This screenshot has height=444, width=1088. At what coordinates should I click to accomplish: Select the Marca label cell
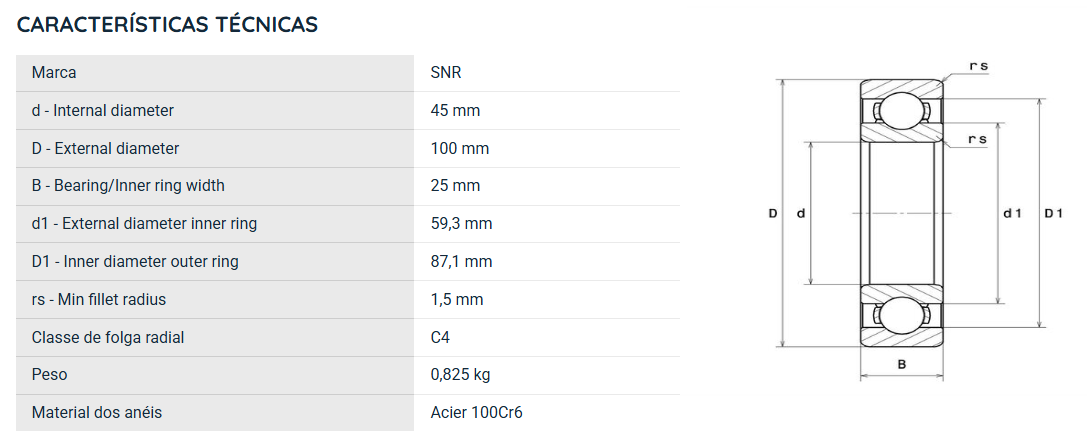pyautogui.click(x=215, y=73)
